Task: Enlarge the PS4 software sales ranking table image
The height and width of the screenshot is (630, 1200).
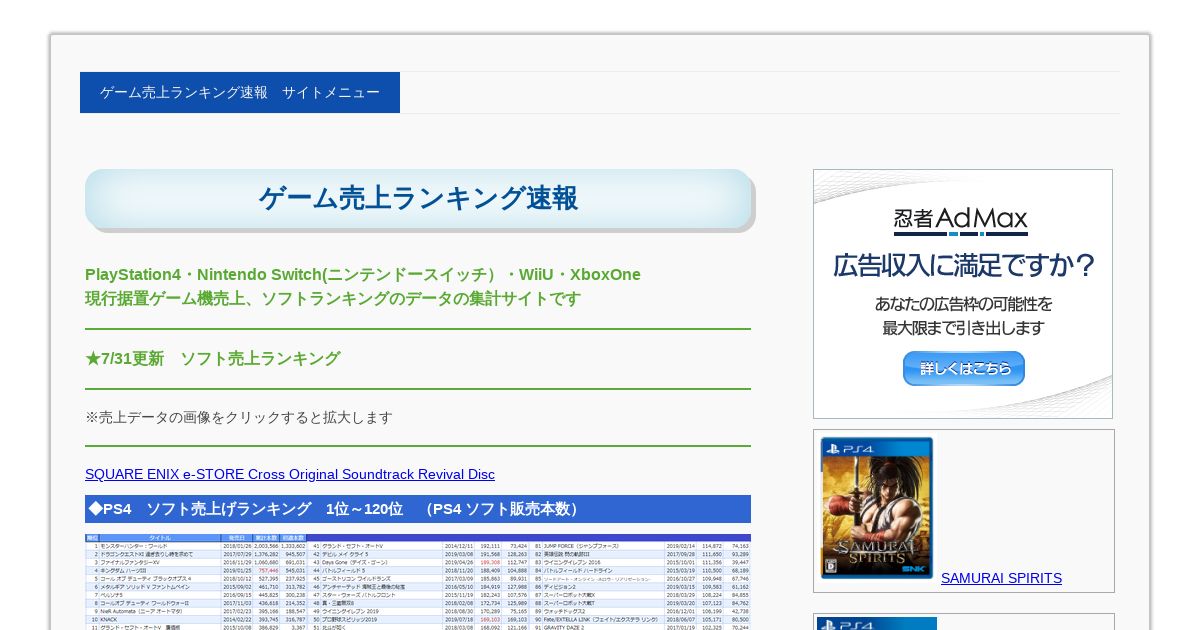Action: click(x=418, y=581)
